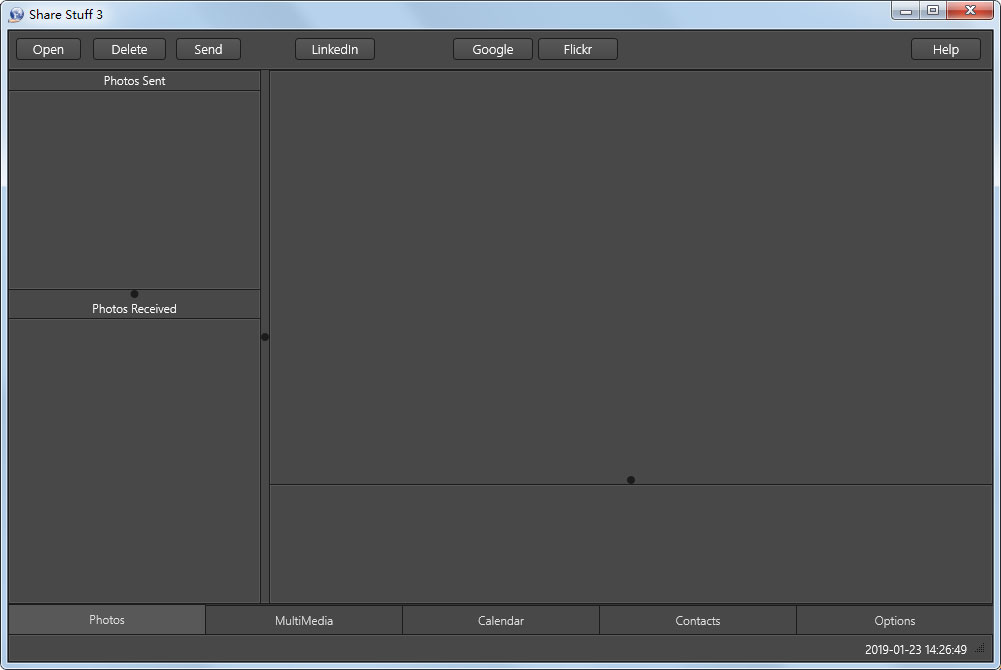This screenshot has width=1001, height=670.
Task: Switch to the MultiMedia tab
Action: tap(304, 621)
